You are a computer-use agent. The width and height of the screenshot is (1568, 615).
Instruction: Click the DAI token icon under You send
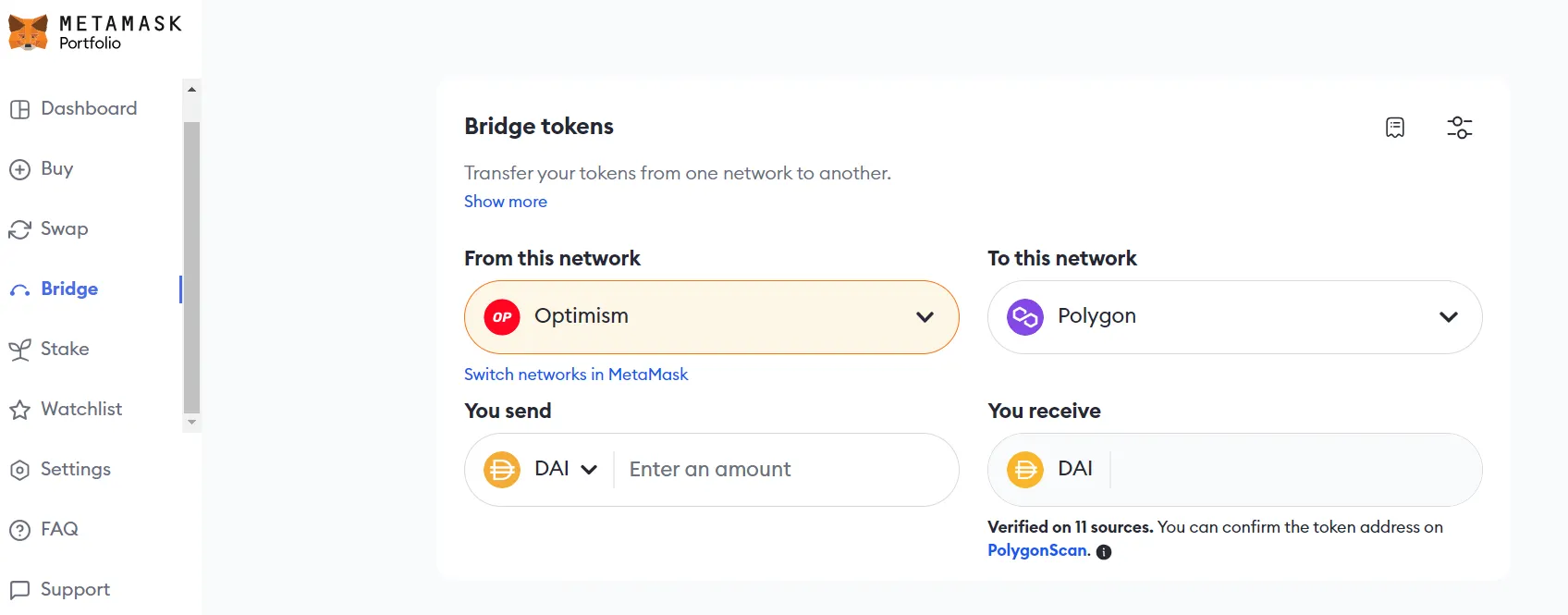(x=502, y=470)
